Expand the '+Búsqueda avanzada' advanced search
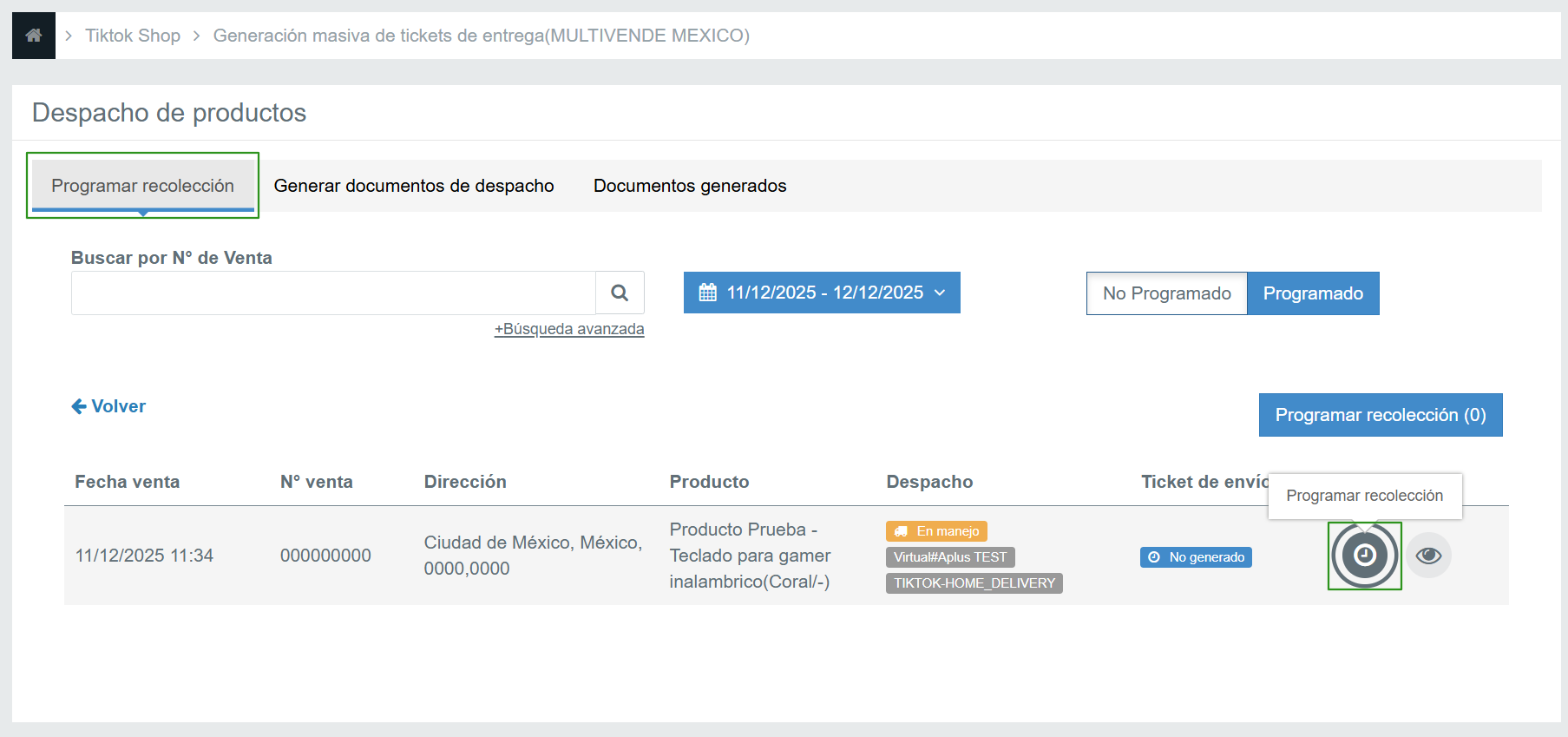Screen dimensions: 1568x737 tap(569, 329)
